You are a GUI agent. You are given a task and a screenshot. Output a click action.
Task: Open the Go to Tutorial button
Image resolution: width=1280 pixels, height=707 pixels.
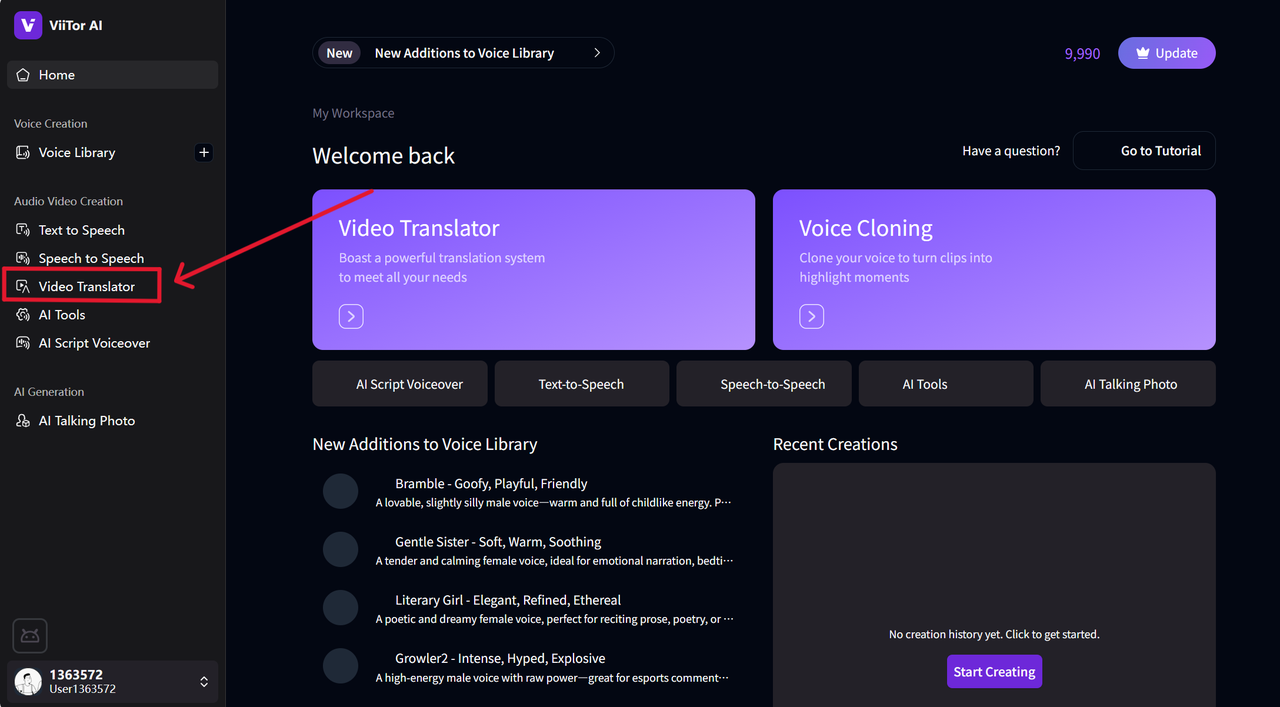point(1144,151)
